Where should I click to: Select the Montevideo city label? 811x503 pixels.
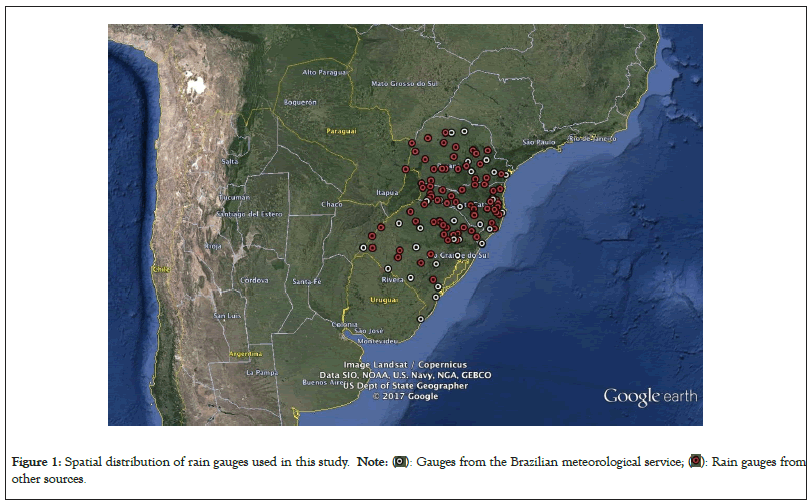[364, 340]
